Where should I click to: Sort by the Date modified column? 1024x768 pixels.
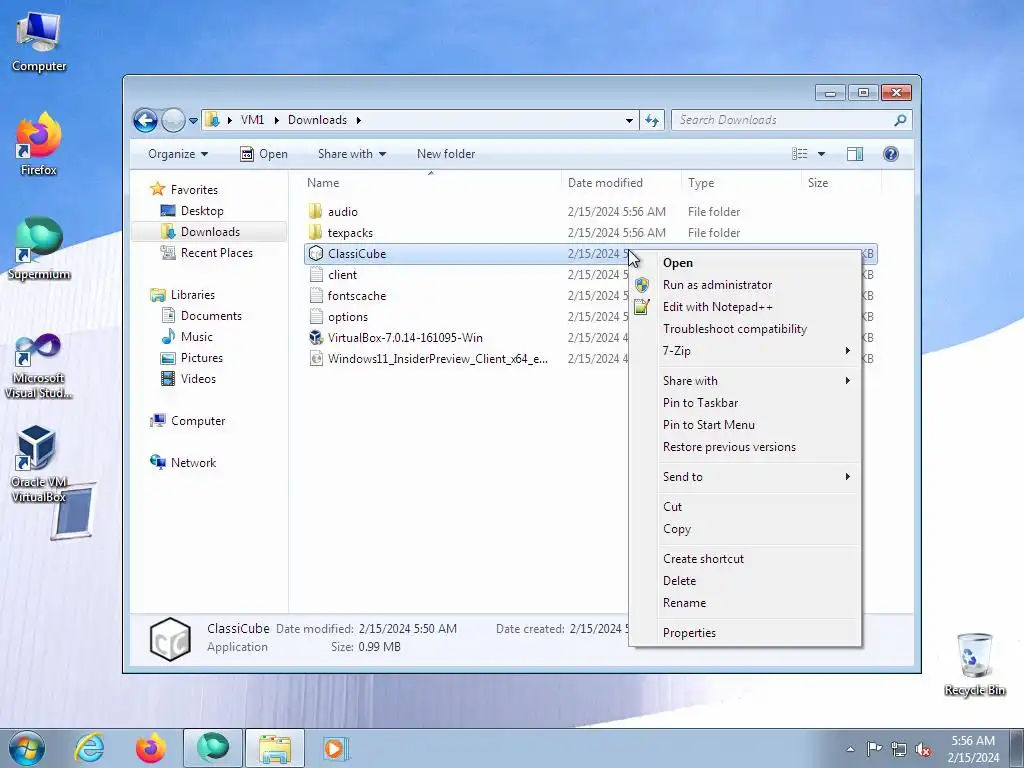tap(621, 183)
